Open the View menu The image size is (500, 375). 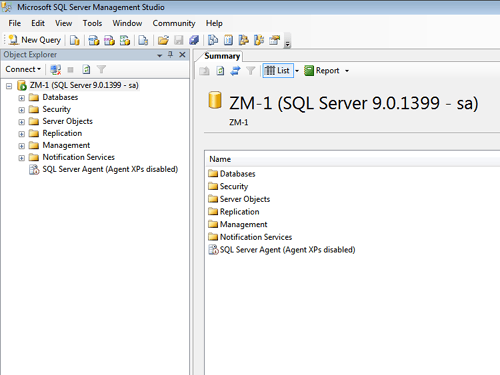[63, 23]
